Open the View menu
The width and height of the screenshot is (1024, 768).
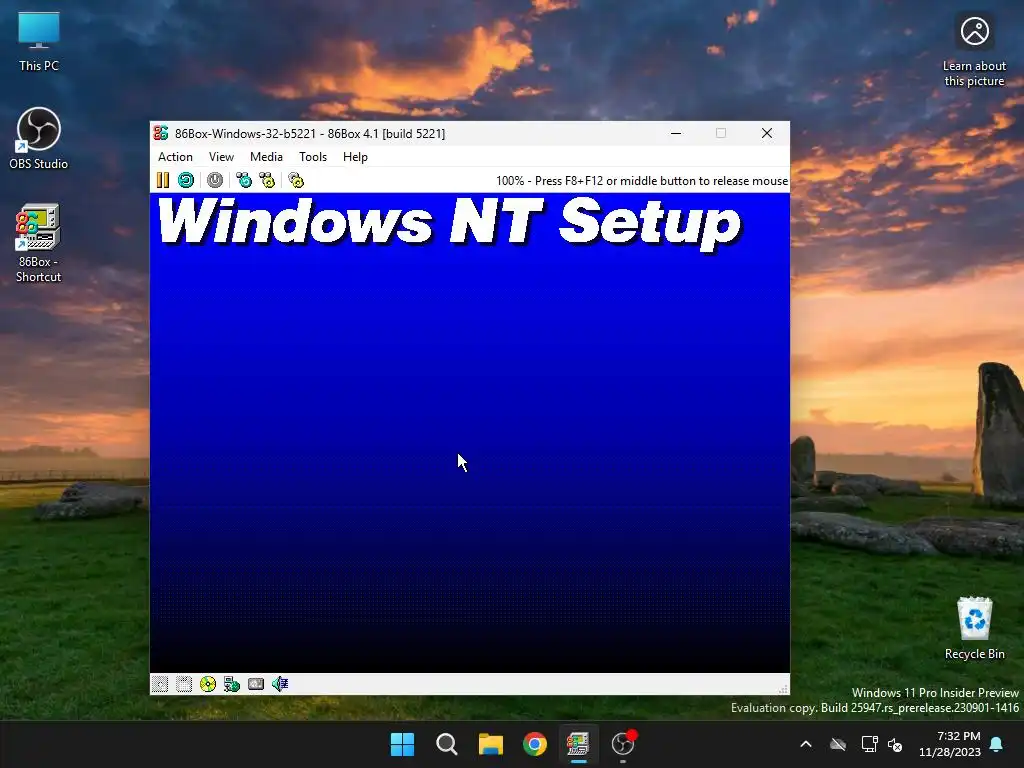point(221,157)
